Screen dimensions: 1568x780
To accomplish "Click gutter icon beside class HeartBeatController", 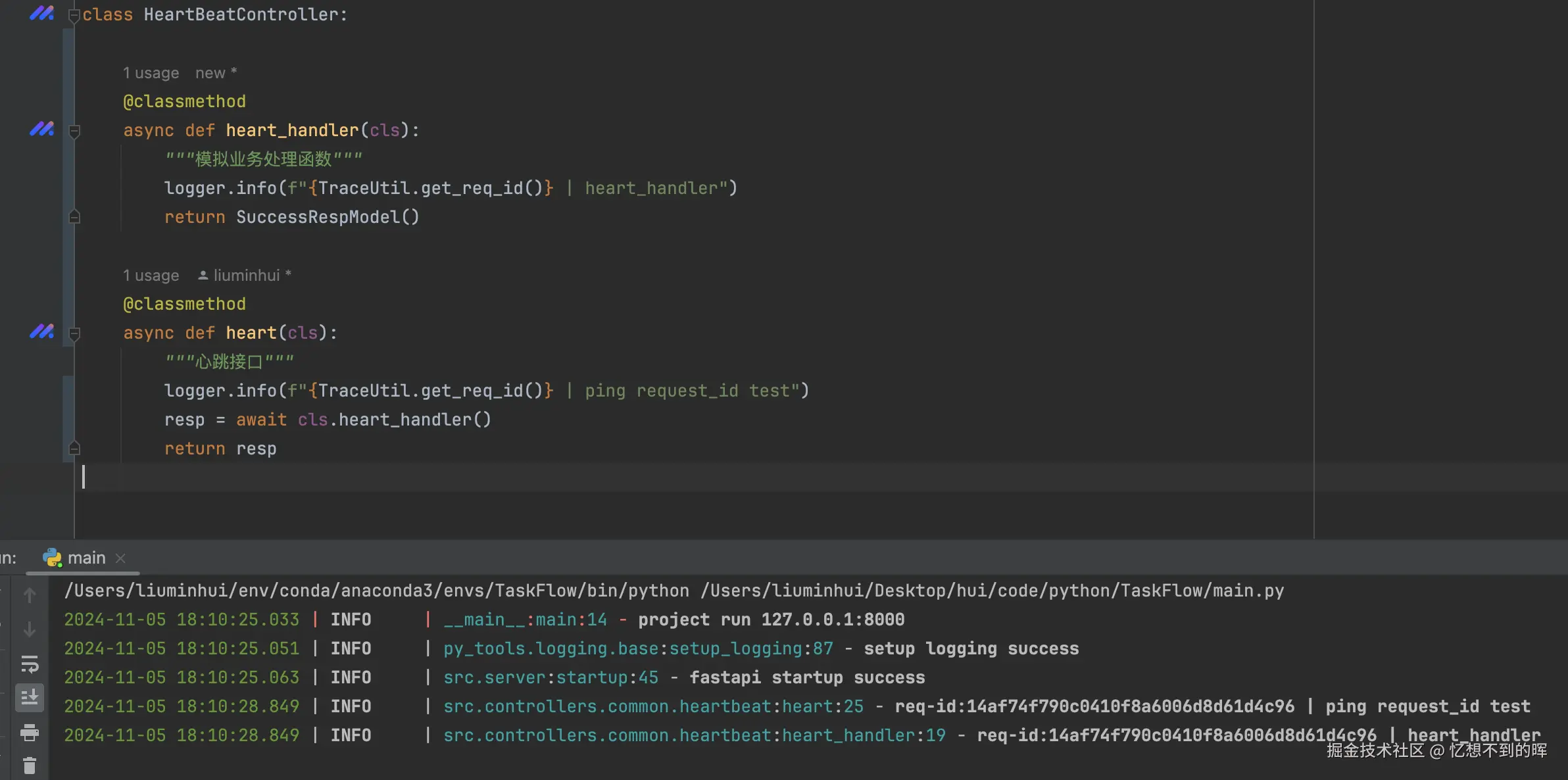I will pyautogui.click(x=41, y=14).
